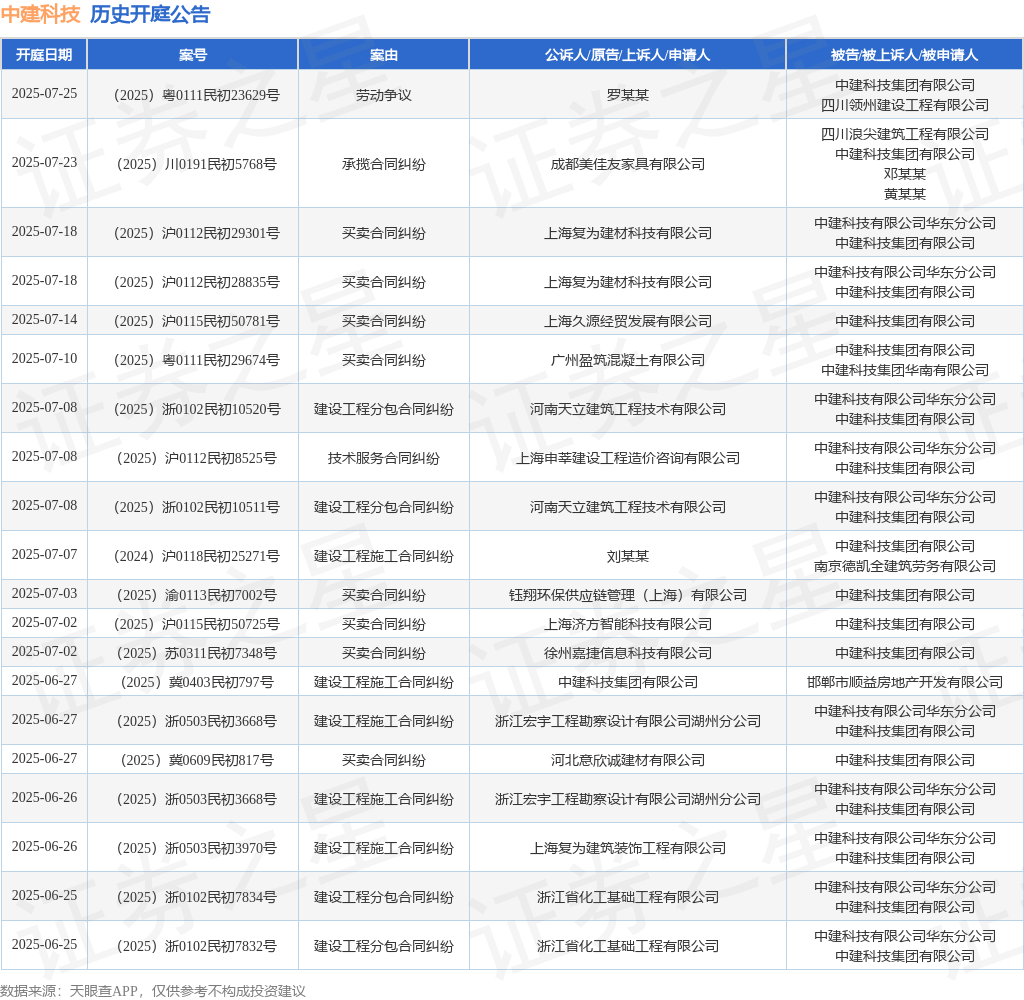
Task: Click plaintiff 上海济方智能科技有限公司
Action: 627,624
